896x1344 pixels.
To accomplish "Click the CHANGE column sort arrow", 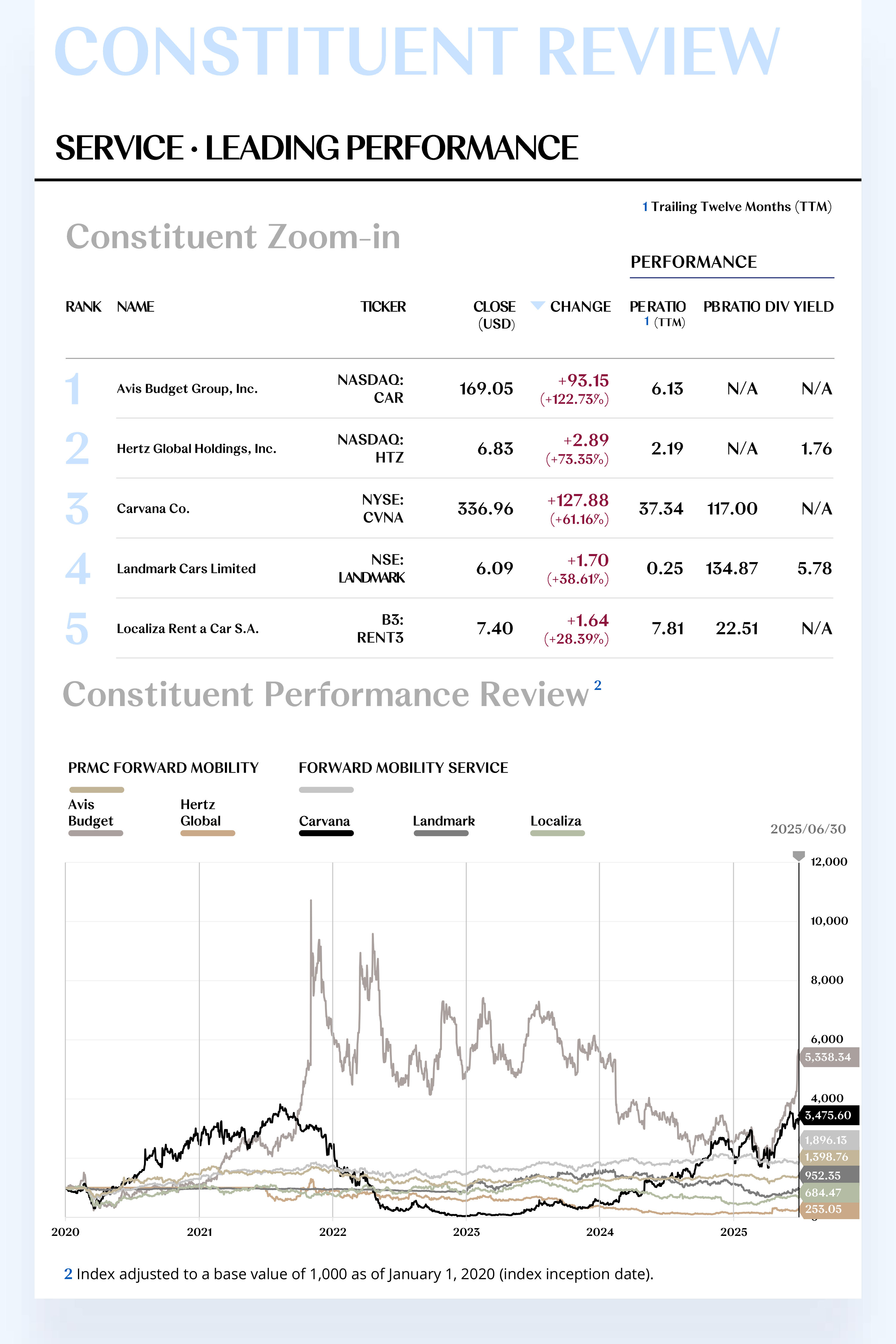I will 537,306.
